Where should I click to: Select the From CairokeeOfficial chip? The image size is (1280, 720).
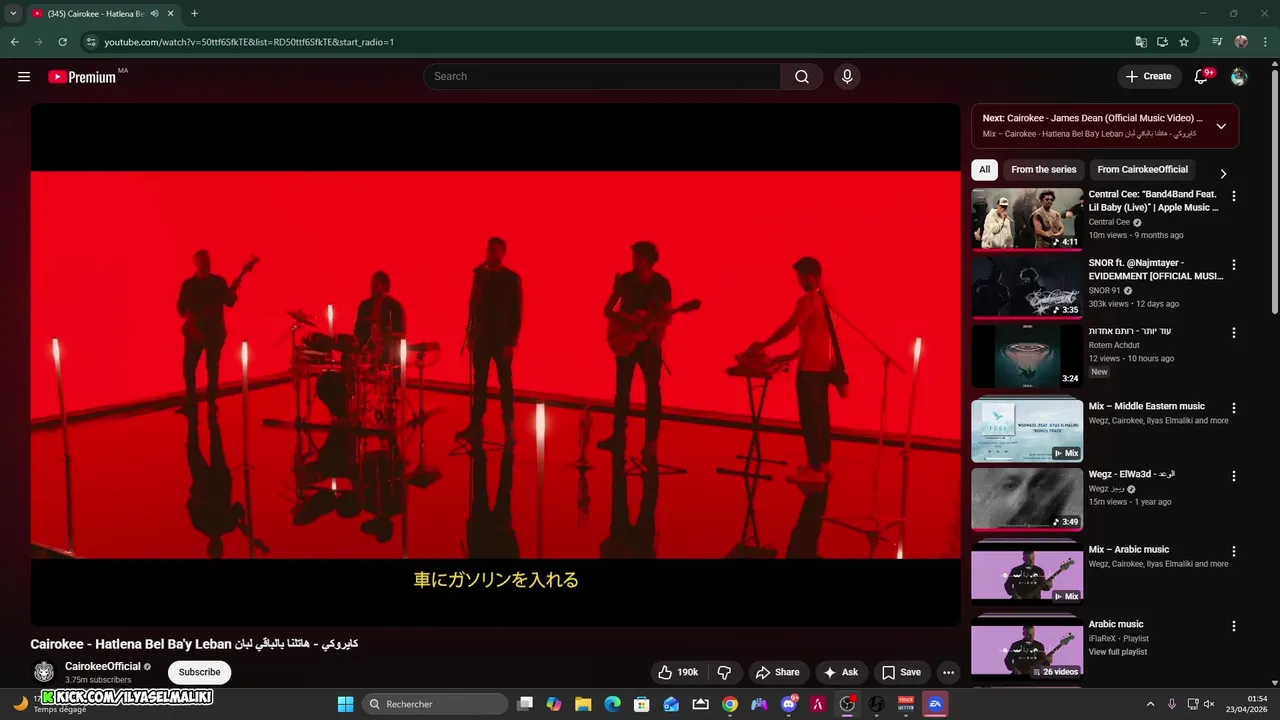pyautogui.click(x=1142, y=169)
